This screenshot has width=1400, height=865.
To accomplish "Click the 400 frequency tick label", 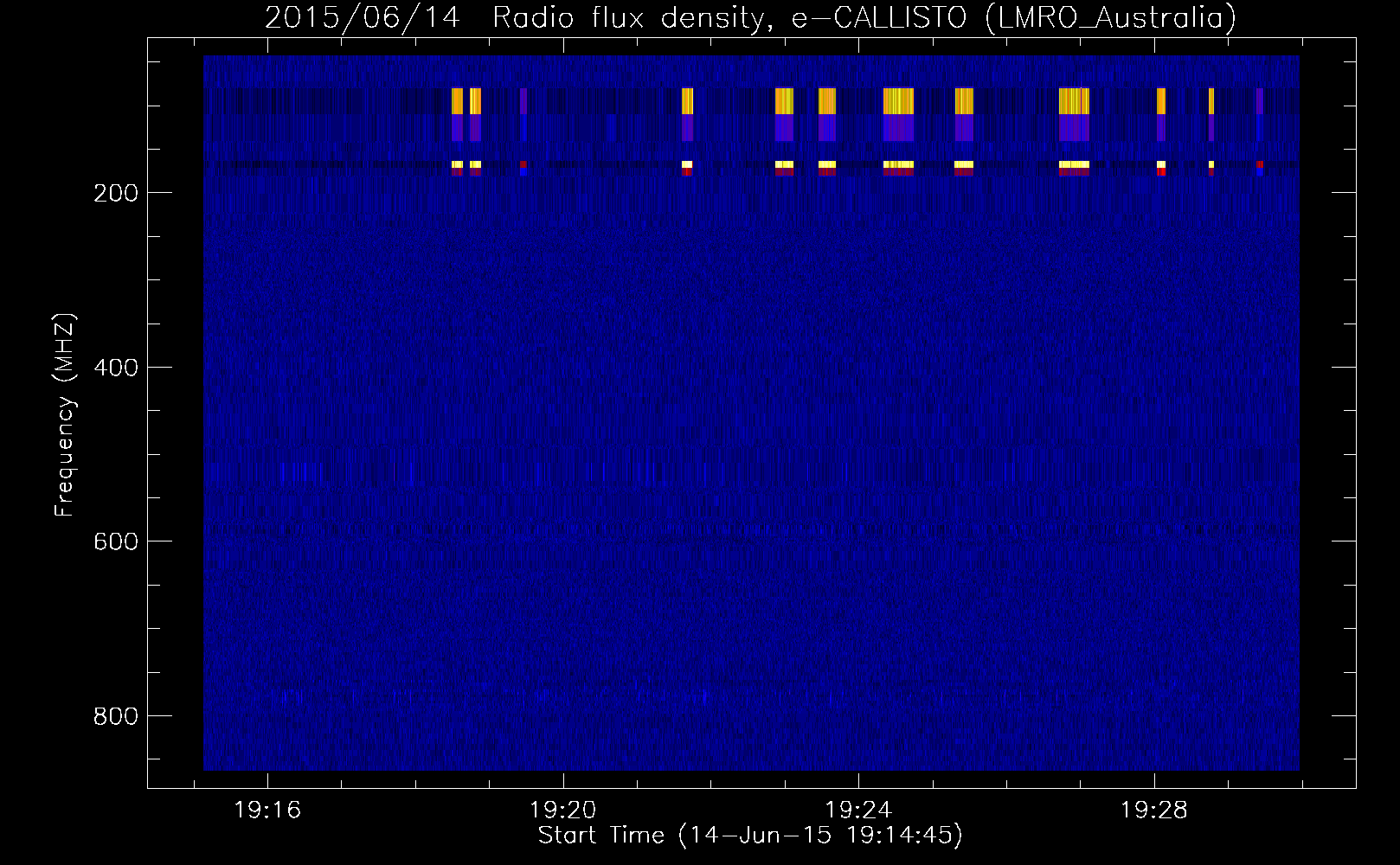I will click(x=116, y=368).
